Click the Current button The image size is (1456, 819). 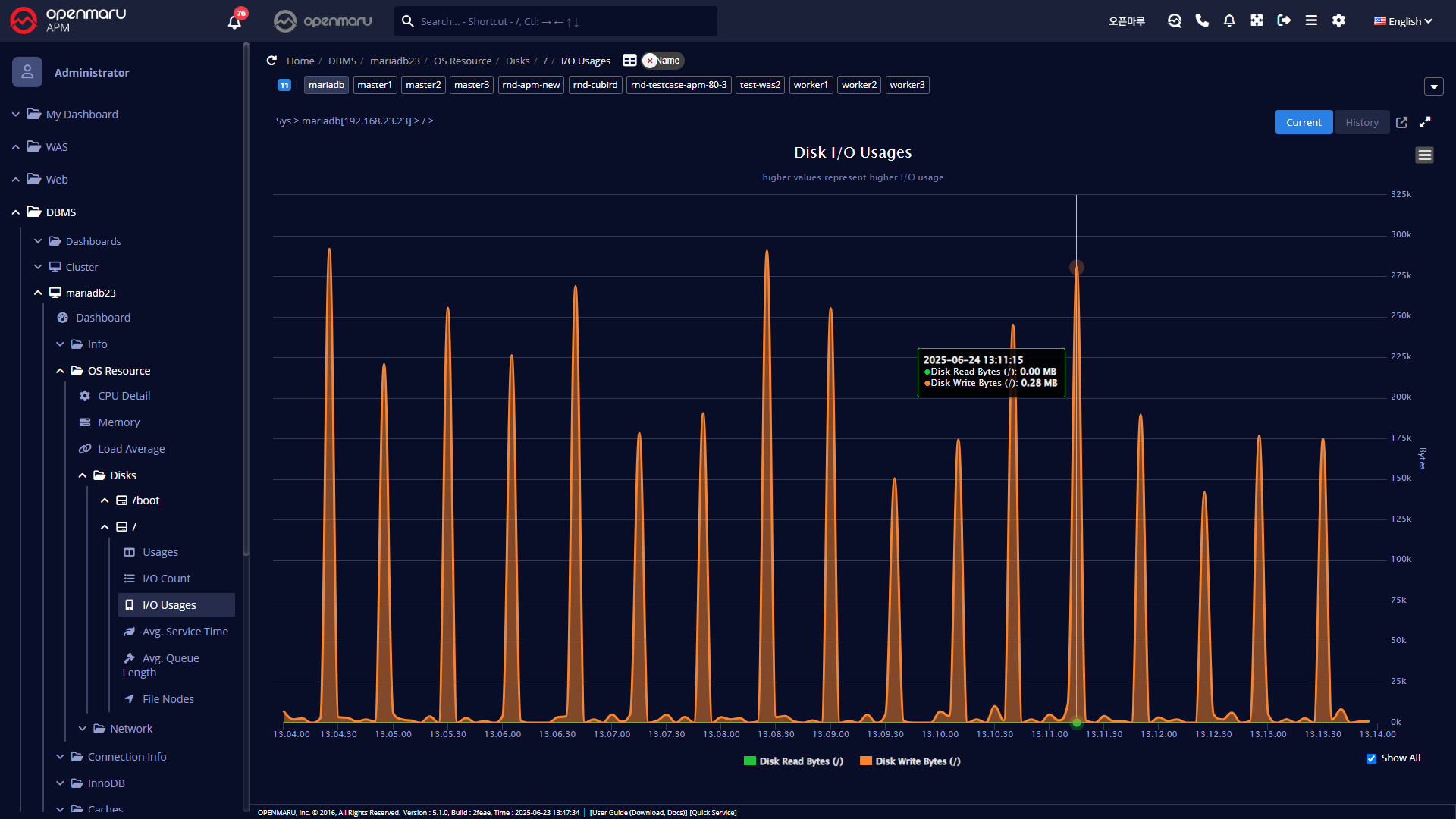point(1303,122)
